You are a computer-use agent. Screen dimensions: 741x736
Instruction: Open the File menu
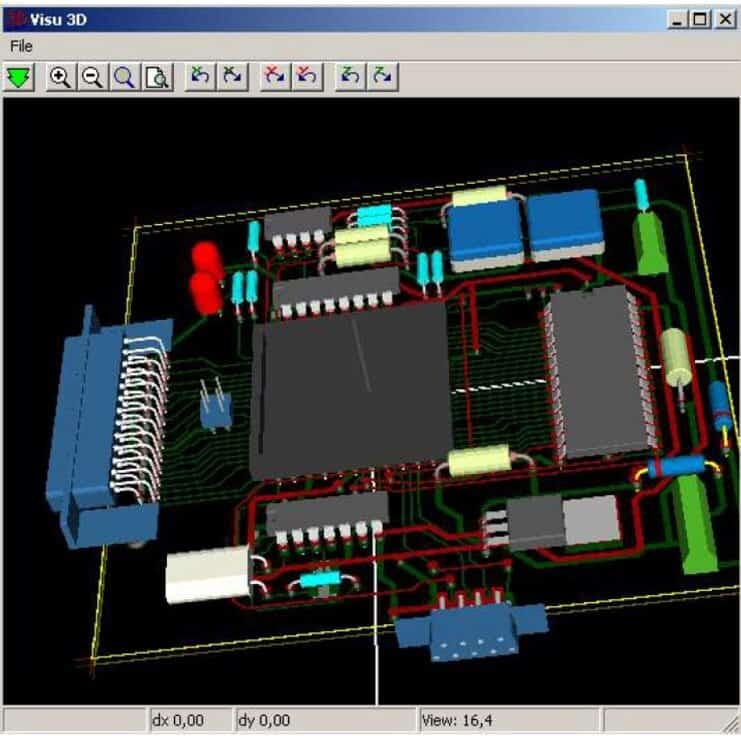21,46
